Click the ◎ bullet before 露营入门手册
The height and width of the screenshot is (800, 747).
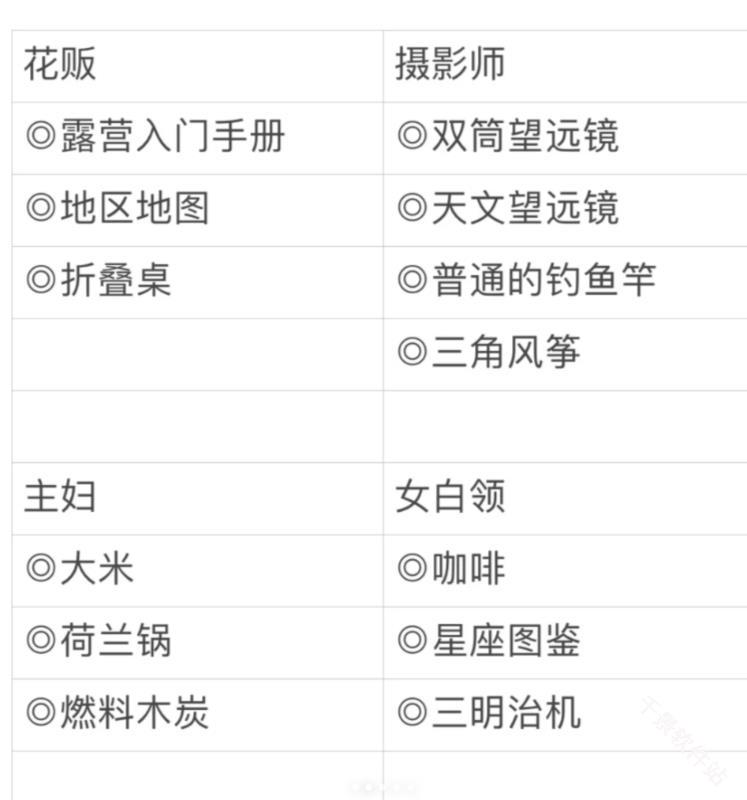tap(41, 137)
